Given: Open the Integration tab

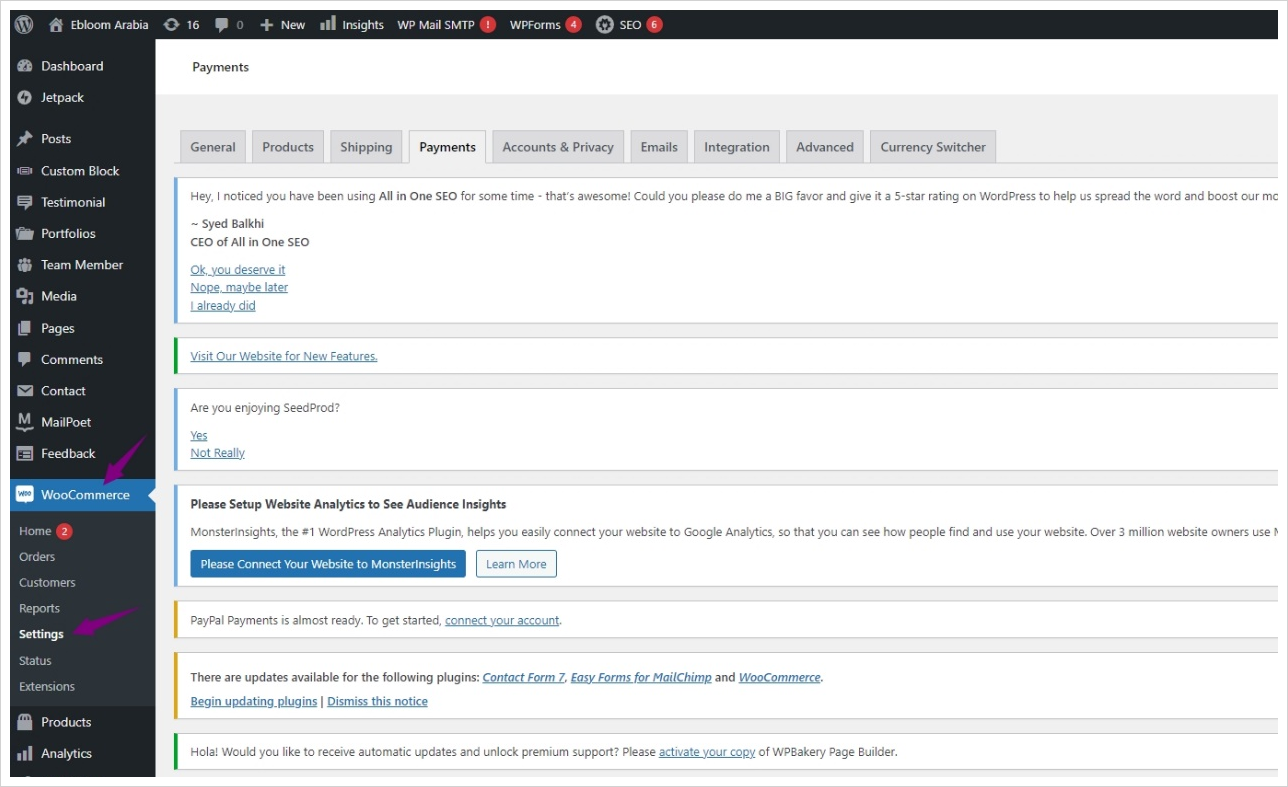Looking at the screenshot, I should click(x=737, y=147).
